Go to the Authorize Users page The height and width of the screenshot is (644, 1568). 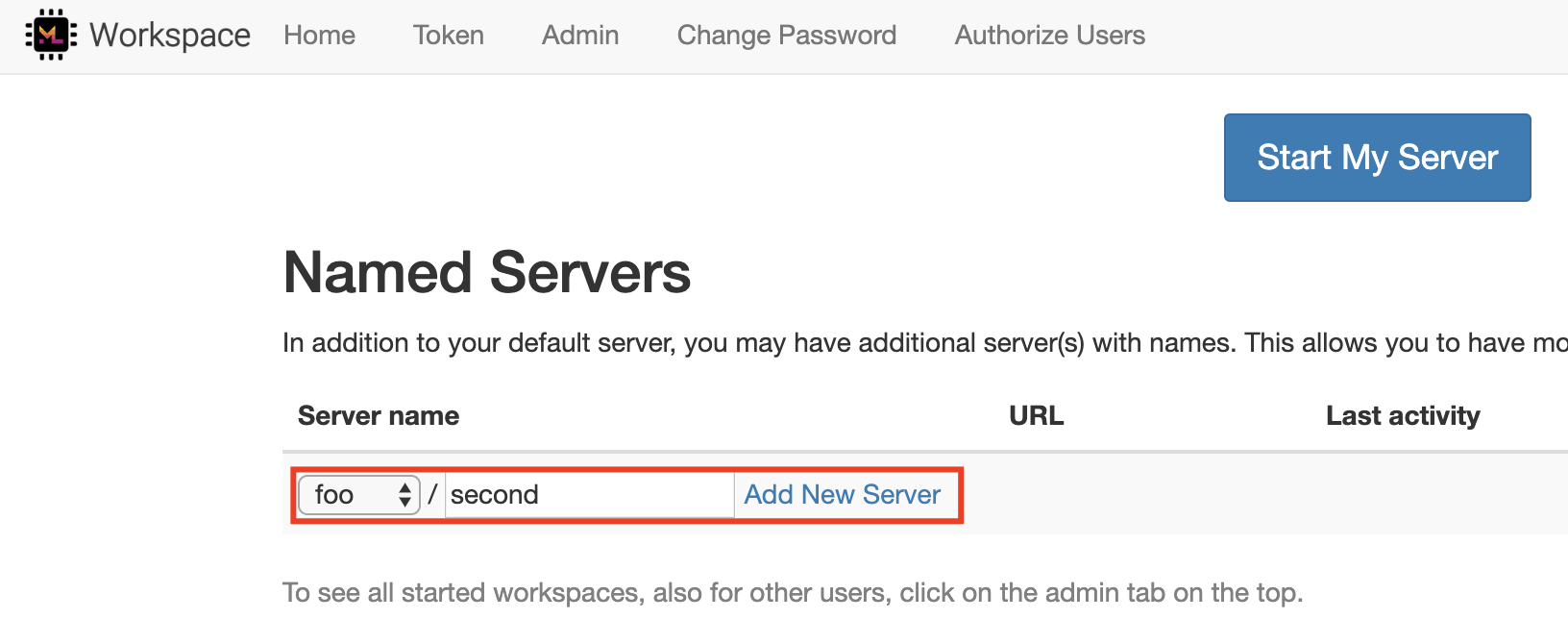(1048, 35)
